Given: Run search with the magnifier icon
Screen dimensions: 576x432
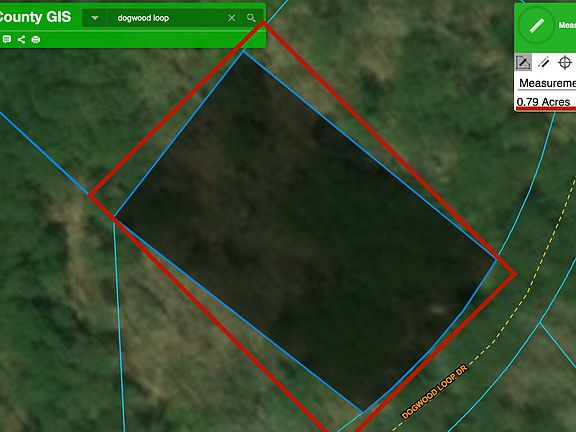Looking at the screenshot, I should (x=251, y=18).
